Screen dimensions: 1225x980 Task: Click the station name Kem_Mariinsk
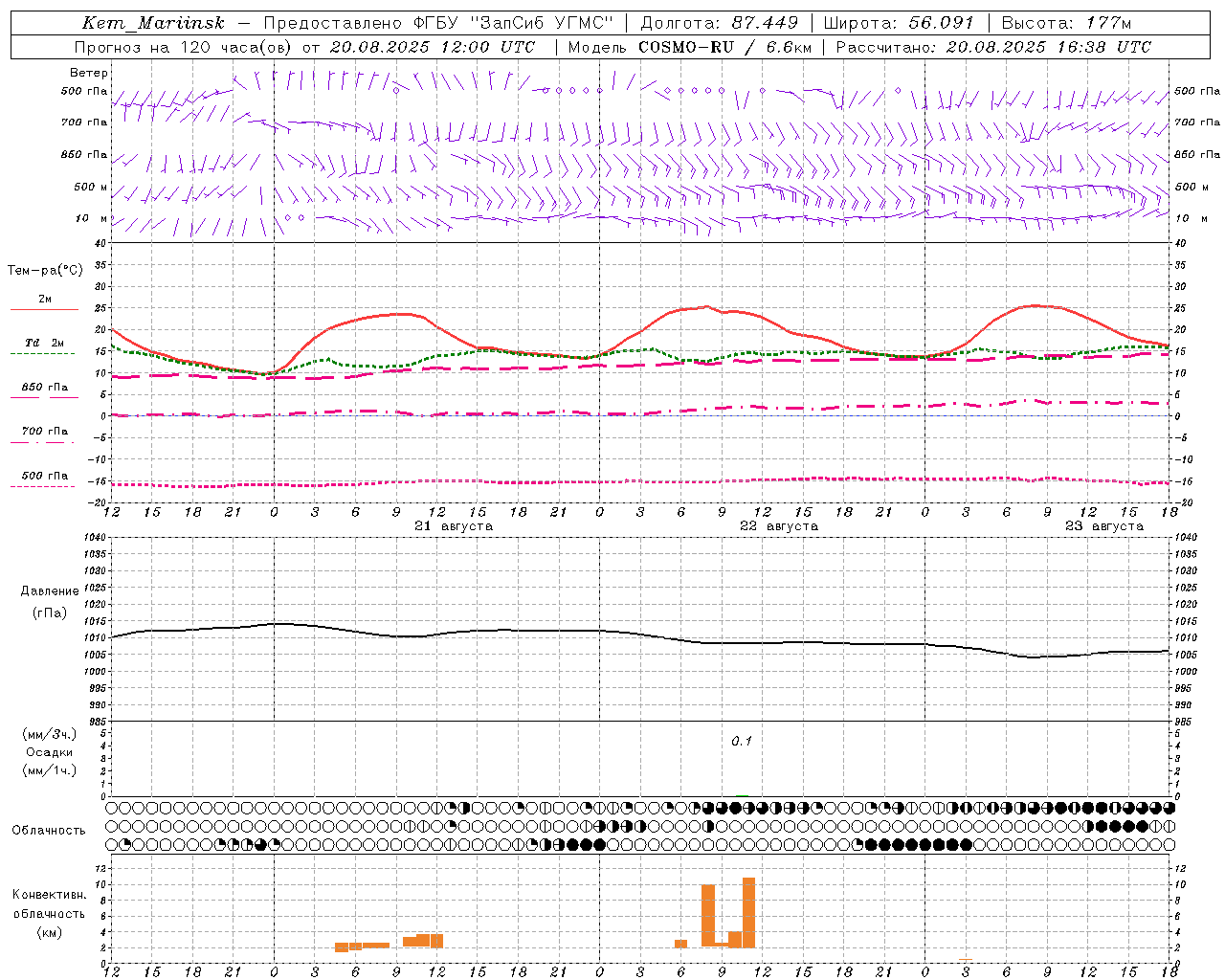point(154,23)
